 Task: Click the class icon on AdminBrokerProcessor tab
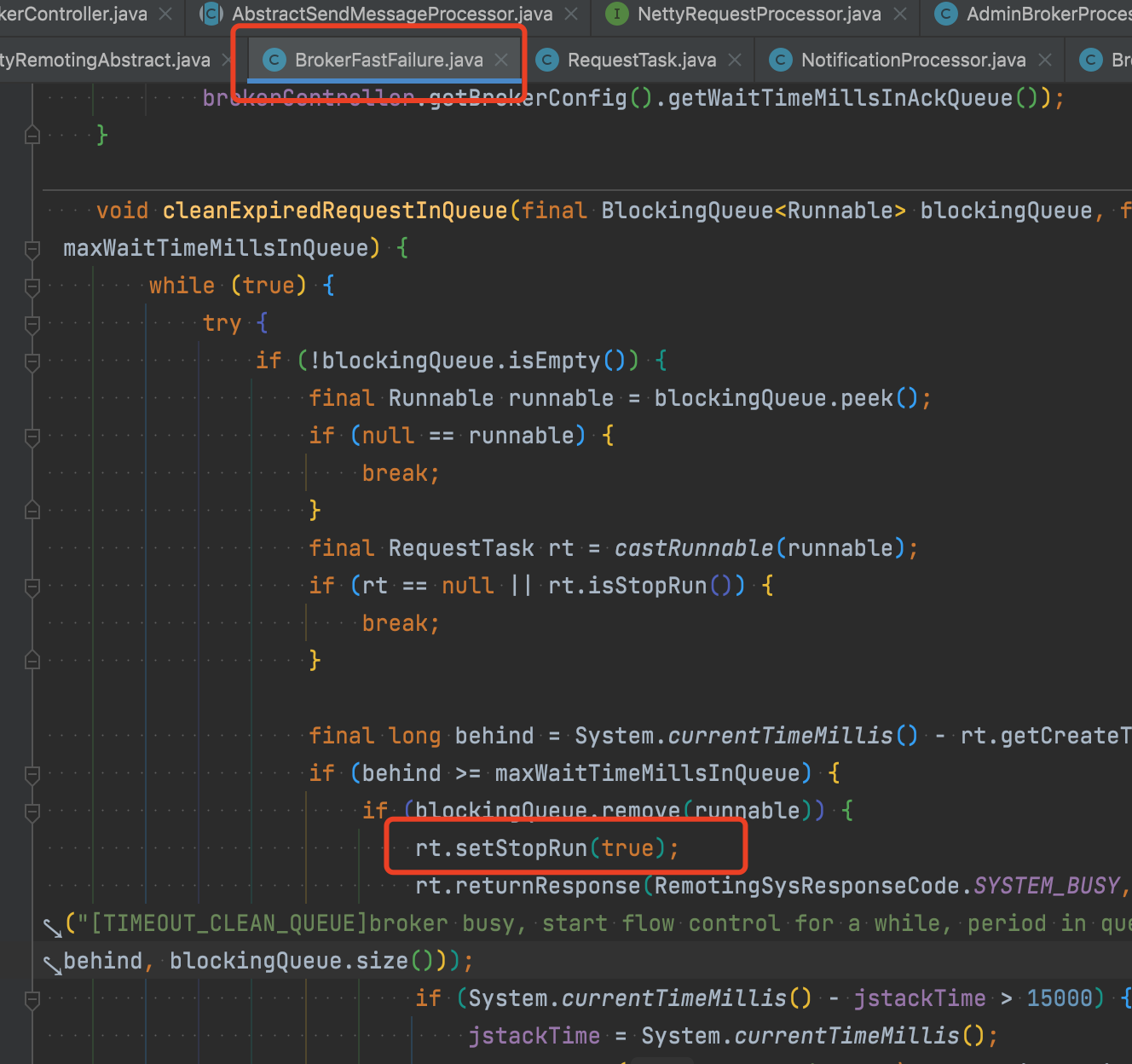click(x=946, y=14)
